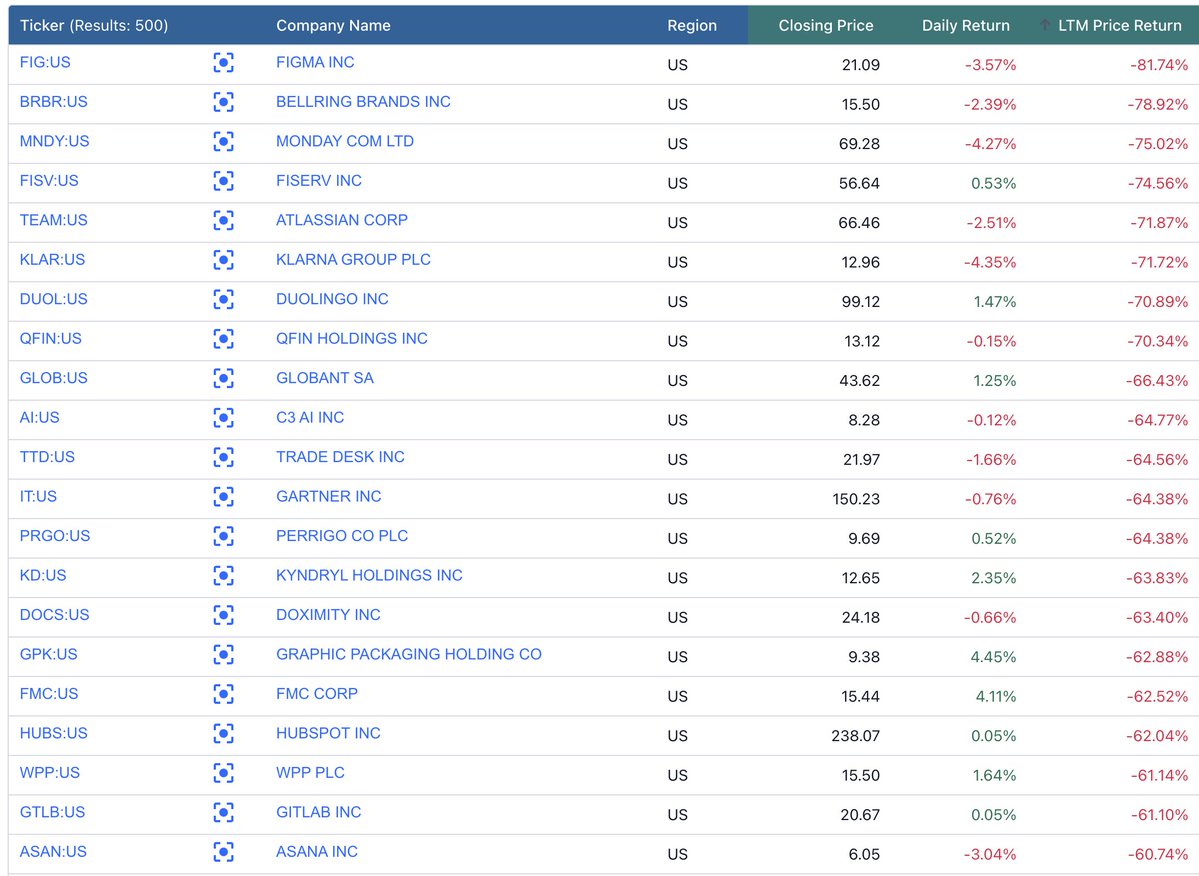Open QFIN HOLDINGS INC company page
This screenshot has width=1199, height=876.
[x=352, y=339]
